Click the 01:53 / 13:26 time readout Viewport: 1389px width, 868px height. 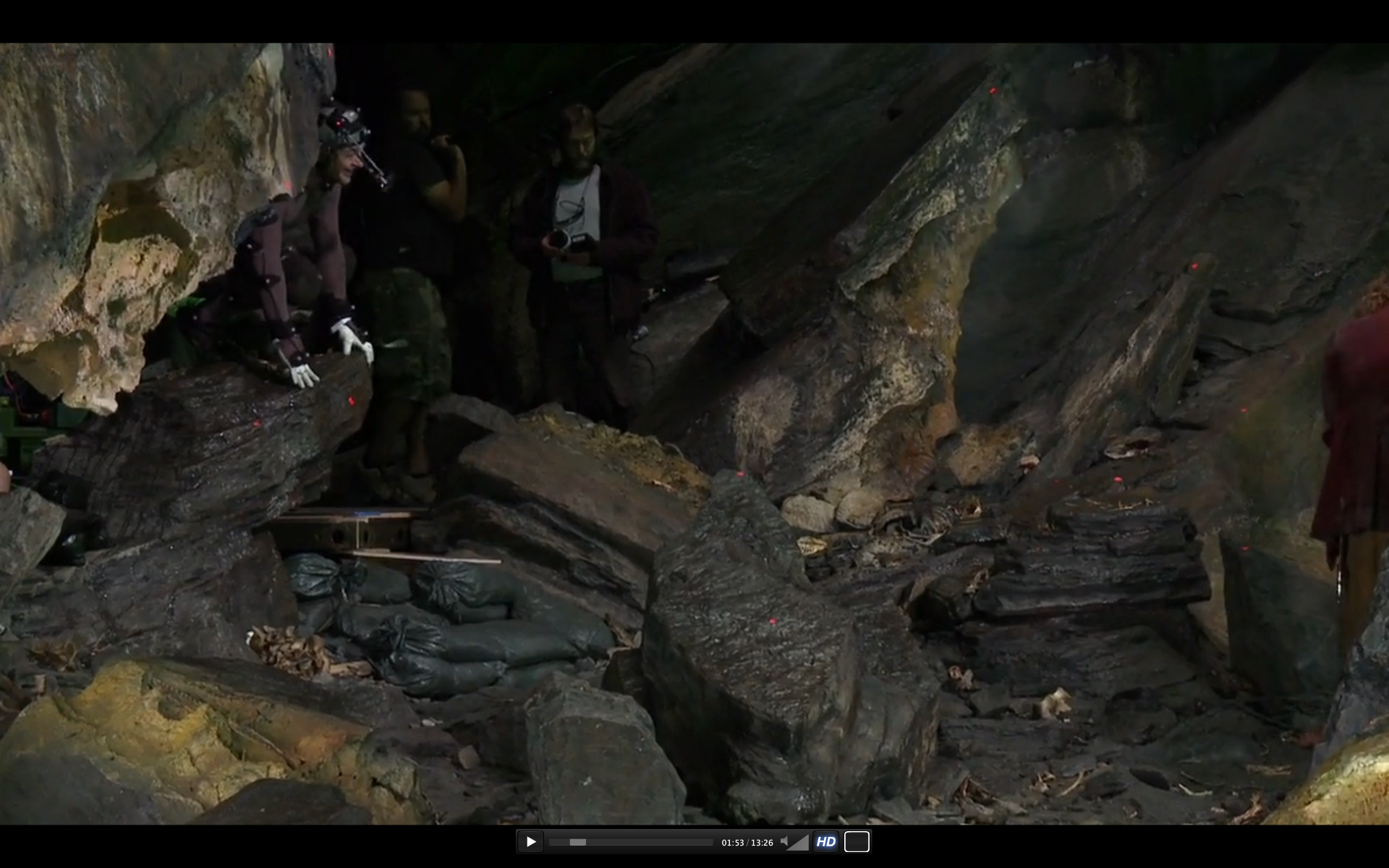pyautogui.click(x=747, y=843)
